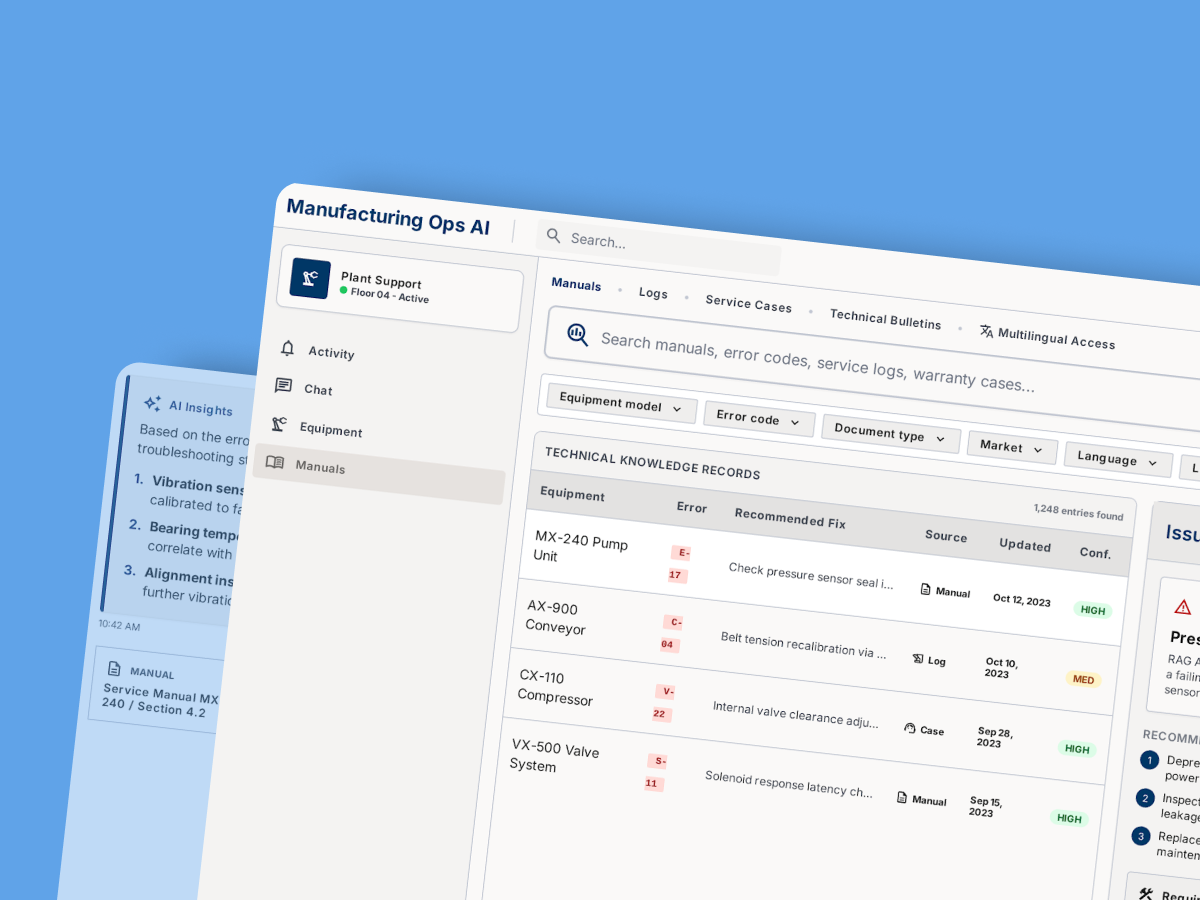Click step 1 badge in recommendations list
Image resolution: width=1200 pixels, height=900 pixels.
point(1149,760)
